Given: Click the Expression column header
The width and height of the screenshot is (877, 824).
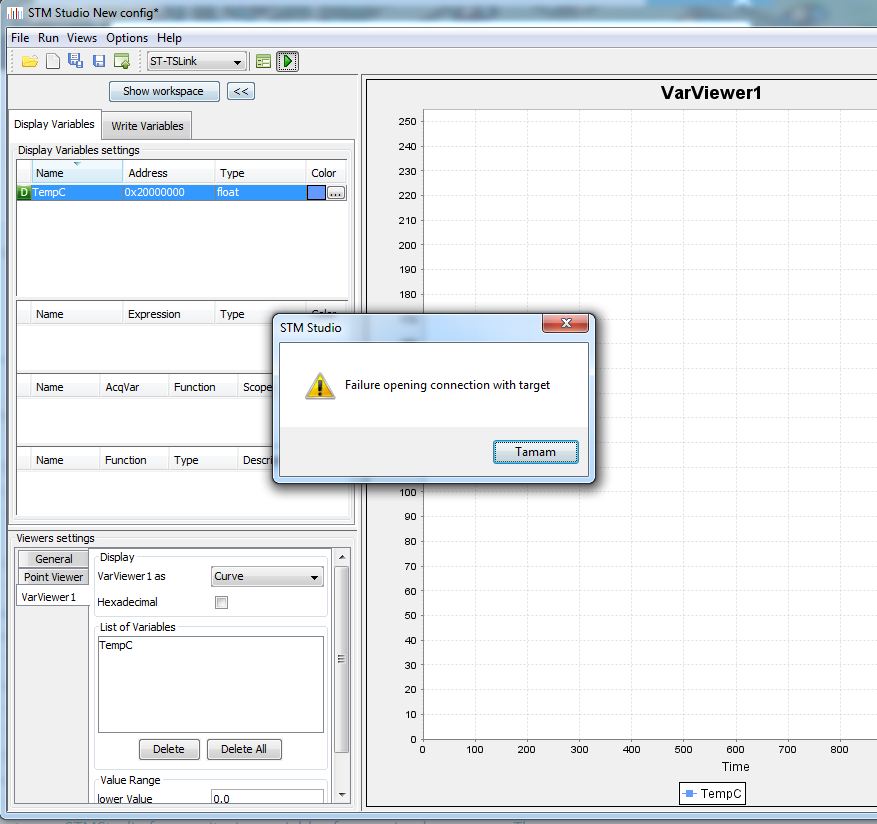Looking at the screenshot, I should coord(168,314).
